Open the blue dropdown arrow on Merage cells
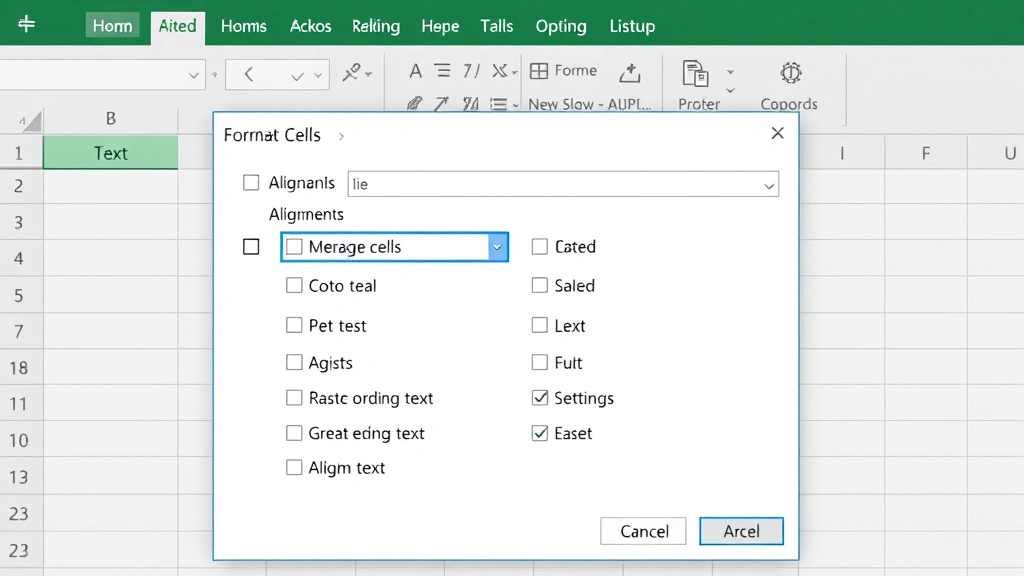 click(497, 246)
